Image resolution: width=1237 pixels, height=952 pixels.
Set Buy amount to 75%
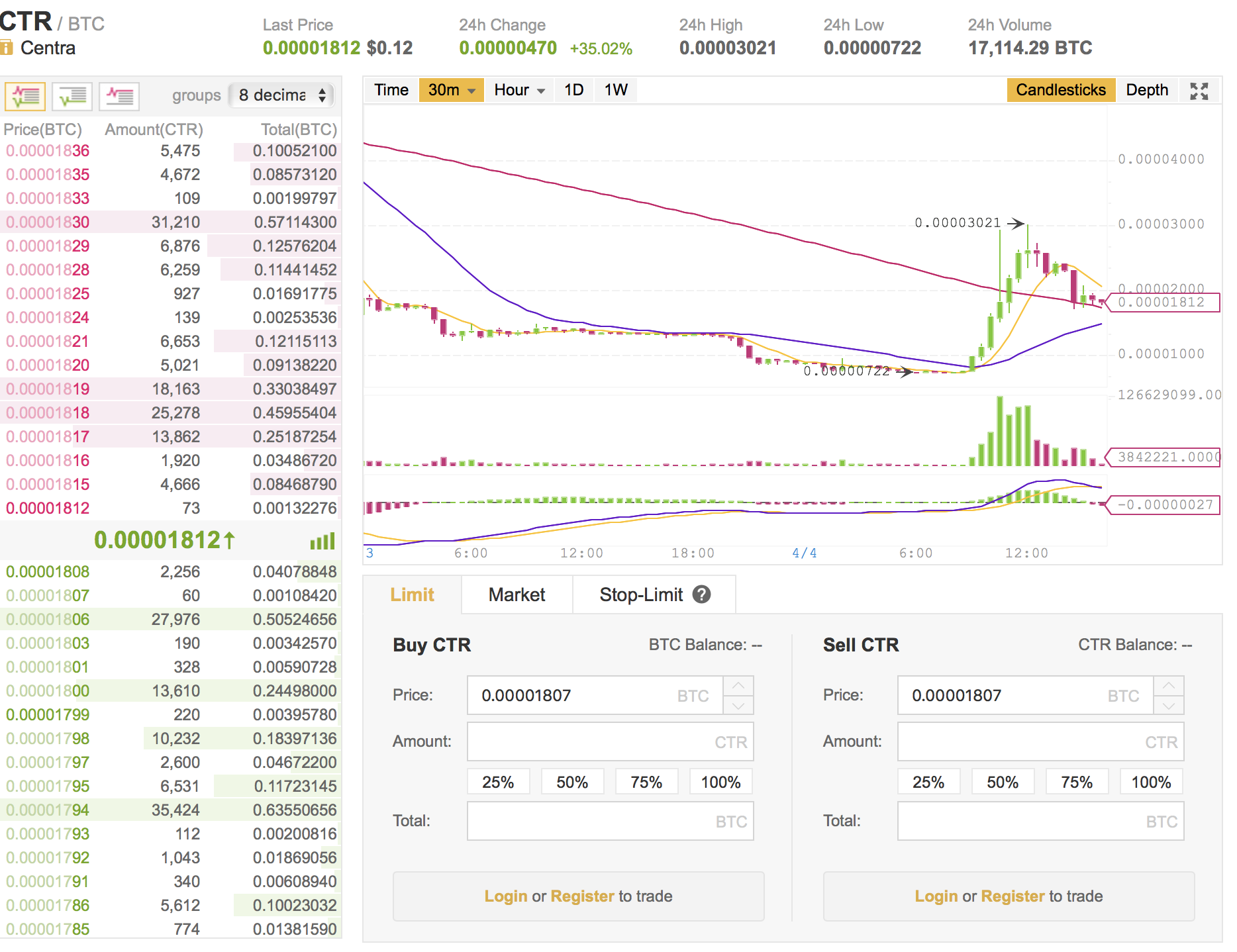tap(646, 782)
